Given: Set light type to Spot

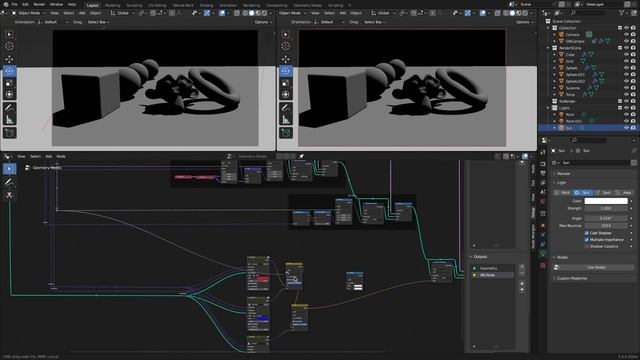Looking at the screenshot, I should [x=604, y=193].
